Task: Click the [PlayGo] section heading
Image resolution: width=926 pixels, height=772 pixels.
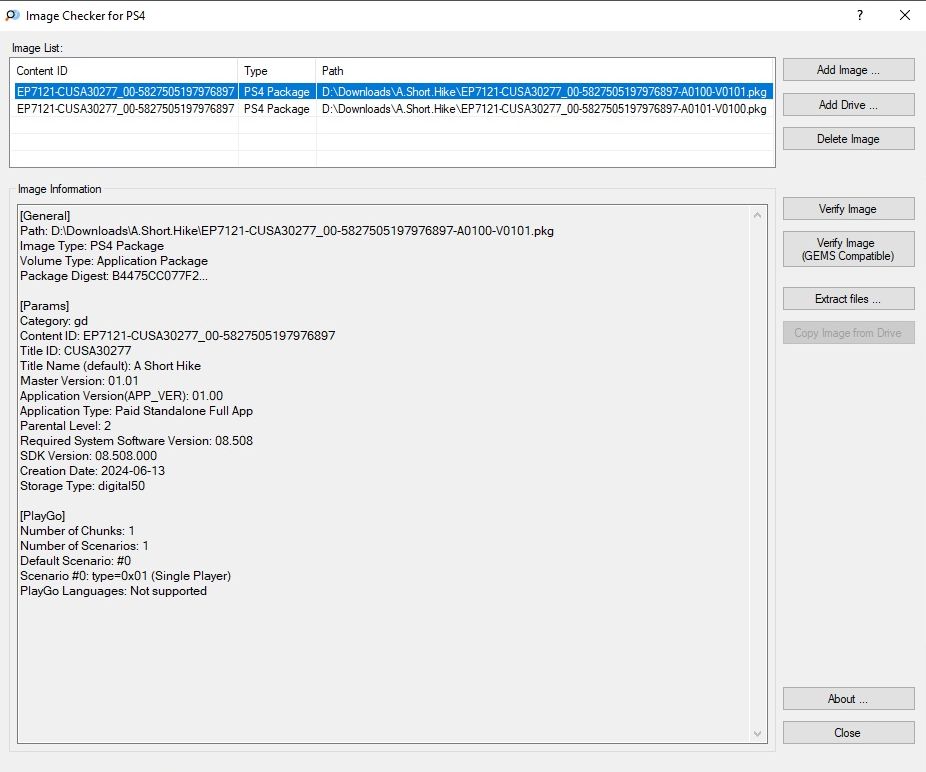Action: tap(43, 516)
